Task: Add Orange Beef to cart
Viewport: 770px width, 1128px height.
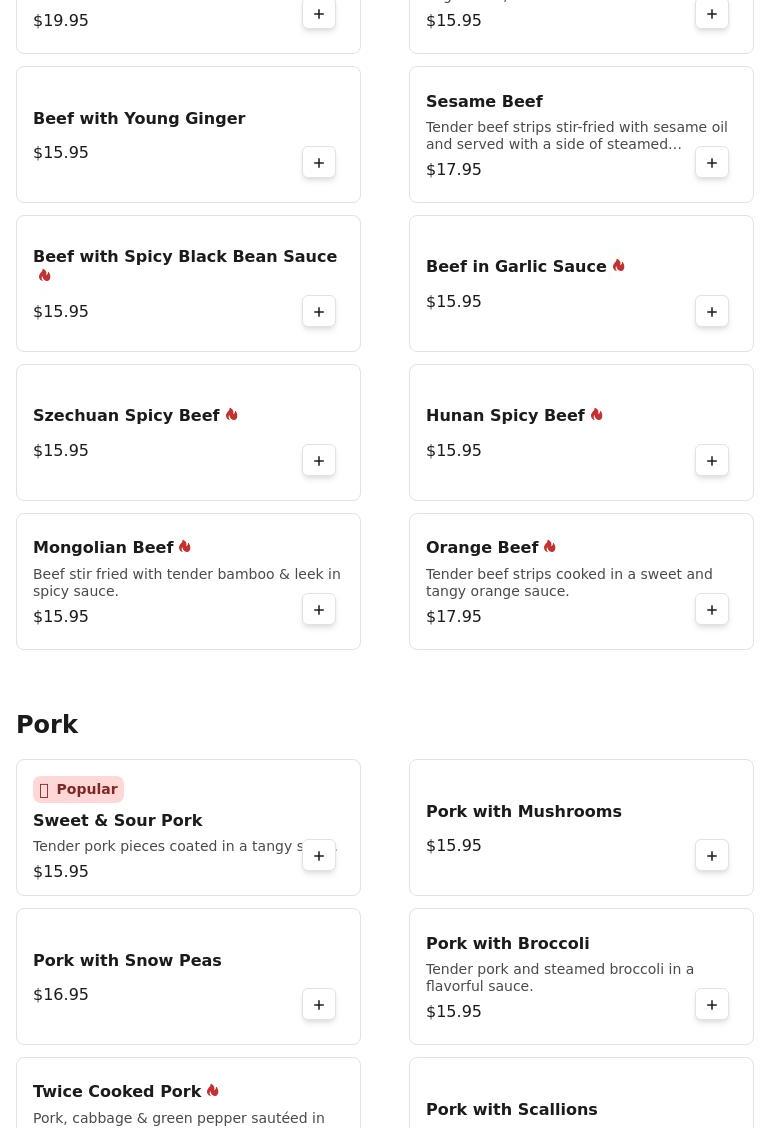Action: (712, 610)
